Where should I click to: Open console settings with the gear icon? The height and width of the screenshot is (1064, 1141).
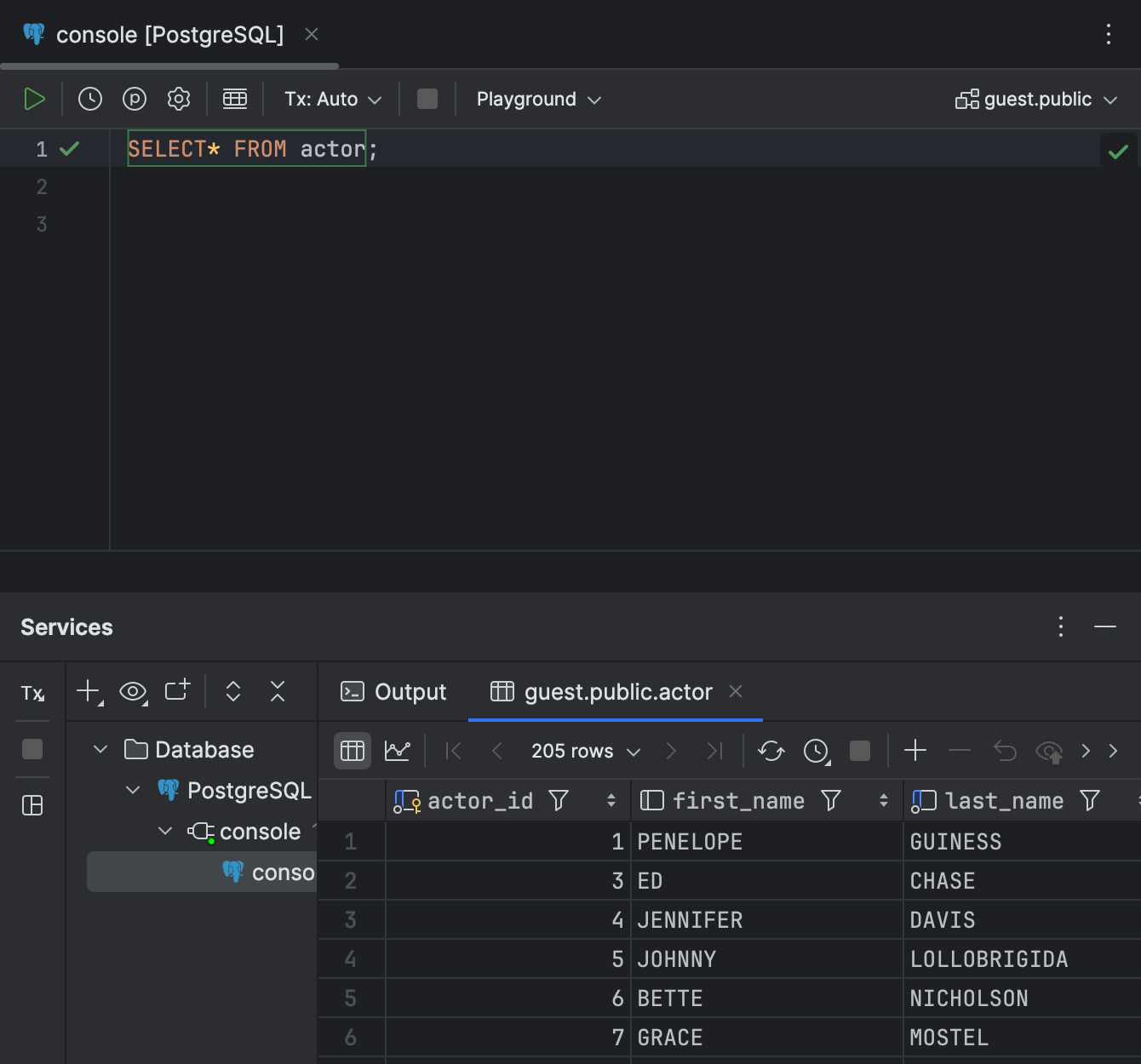click(x=178, y=98)
